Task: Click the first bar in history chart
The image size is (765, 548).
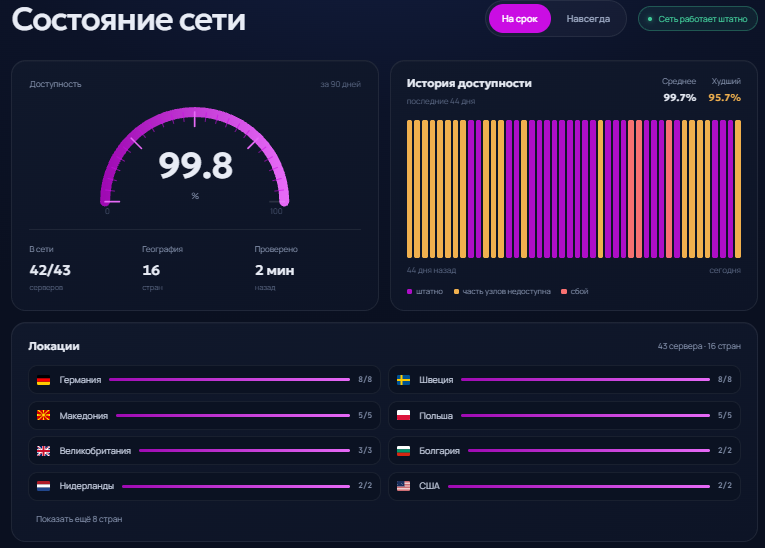Action: (x=410, y=189)
